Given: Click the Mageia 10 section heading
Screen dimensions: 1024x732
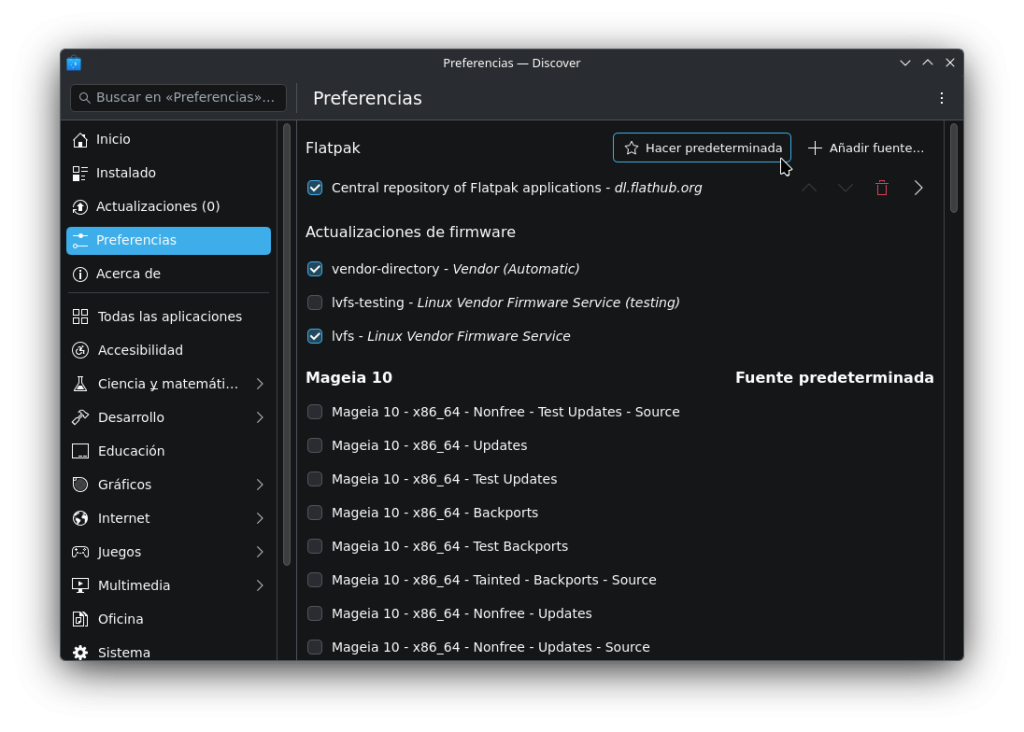Looking at the screenshot, I should tap(349, 378).
